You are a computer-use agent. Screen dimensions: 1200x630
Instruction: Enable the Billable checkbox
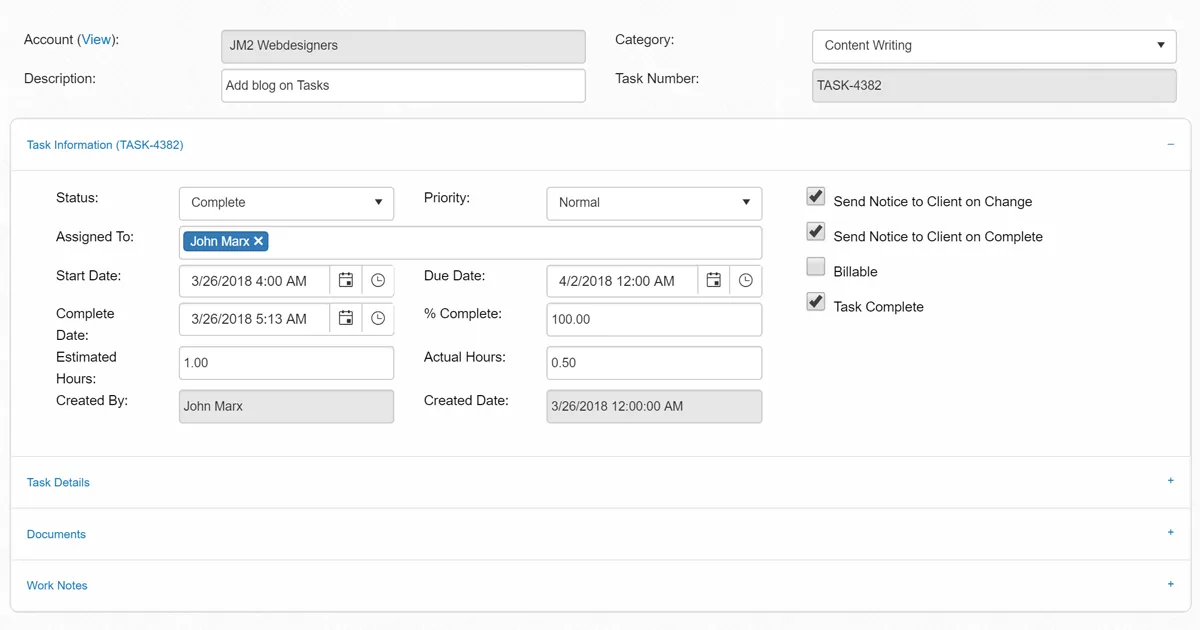[815, 266]
